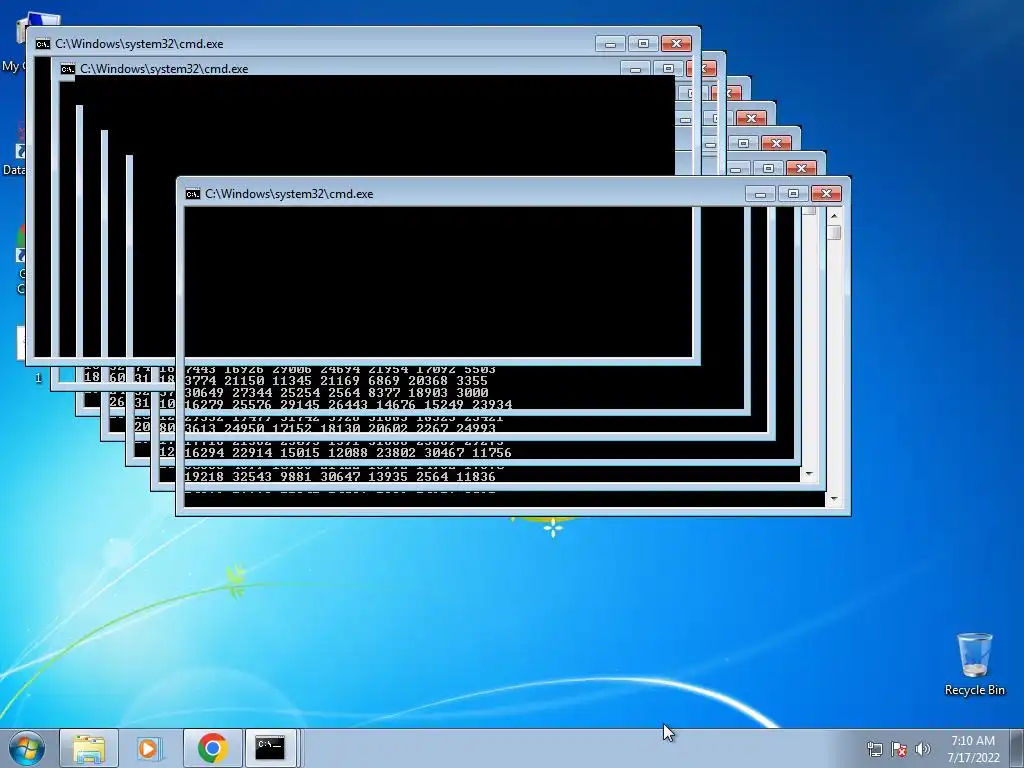Minimize the rearmost cmd window
This screenshot has width=1024, height=768.
coord(610,44)
